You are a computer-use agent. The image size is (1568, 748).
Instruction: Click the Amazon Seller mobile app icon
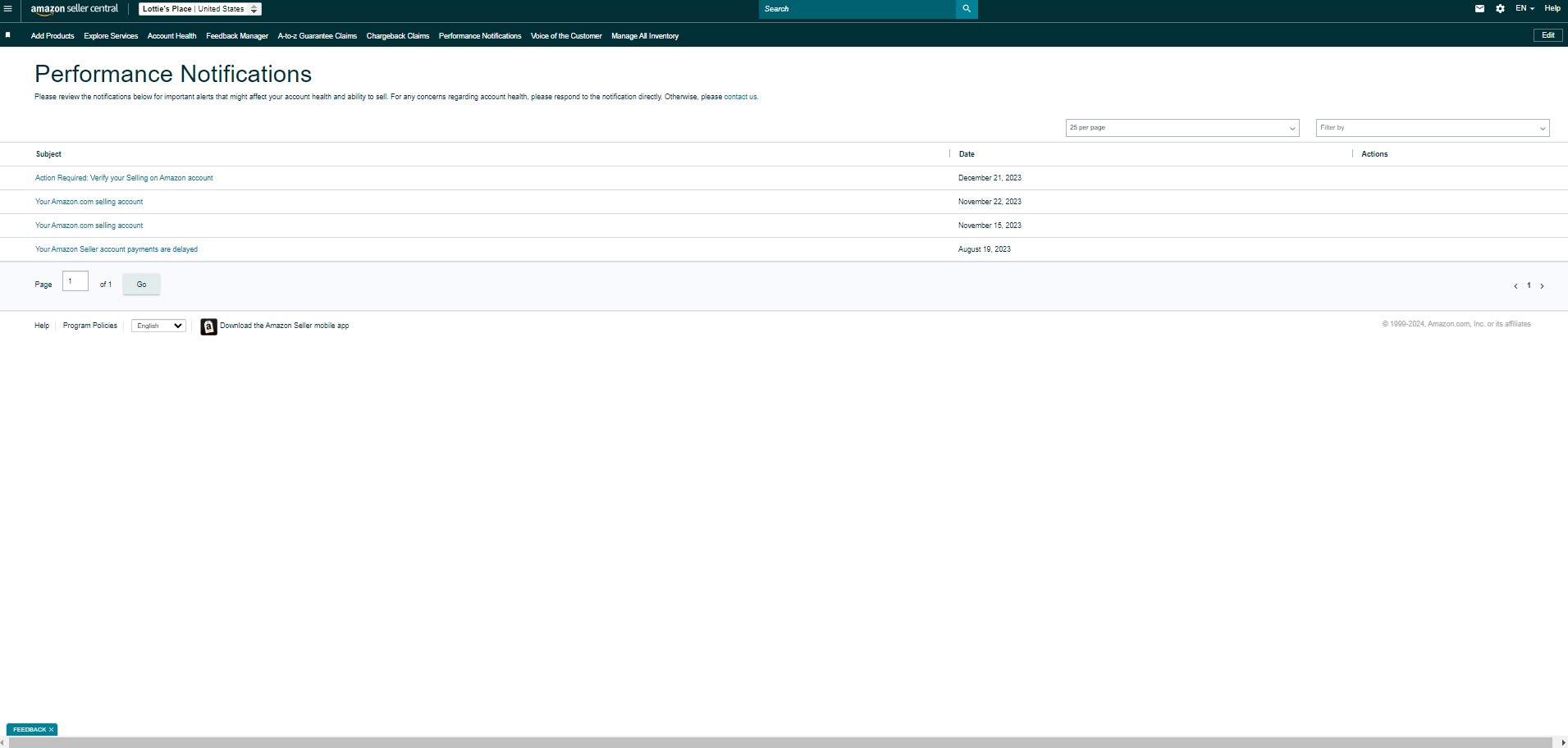tap(209, 326)
